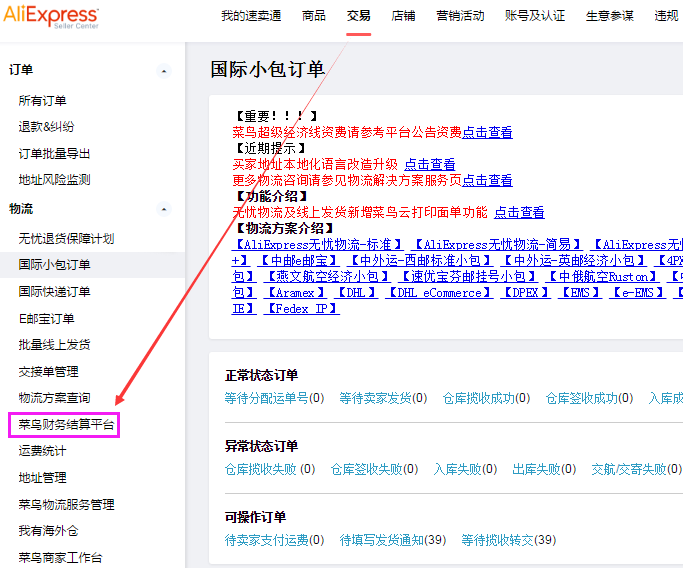Open the 生意参谋 top menu
This screenshot has height=568, width=683.
tap(609, 16)
